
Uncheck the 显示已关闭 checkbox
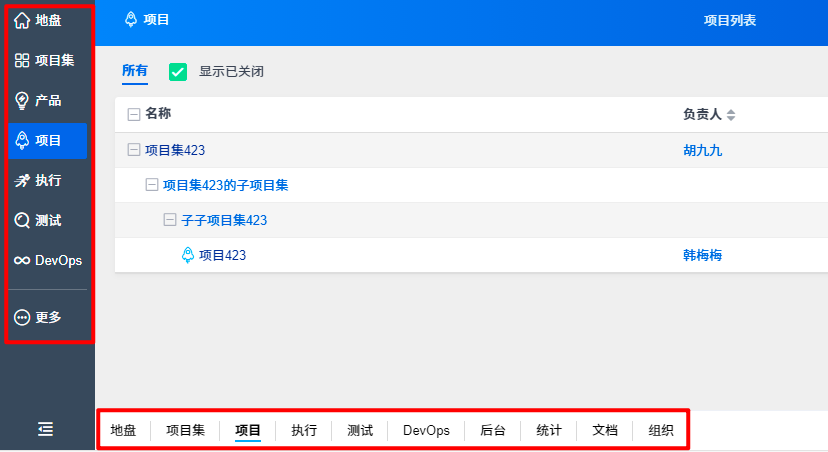coord(178,72)
